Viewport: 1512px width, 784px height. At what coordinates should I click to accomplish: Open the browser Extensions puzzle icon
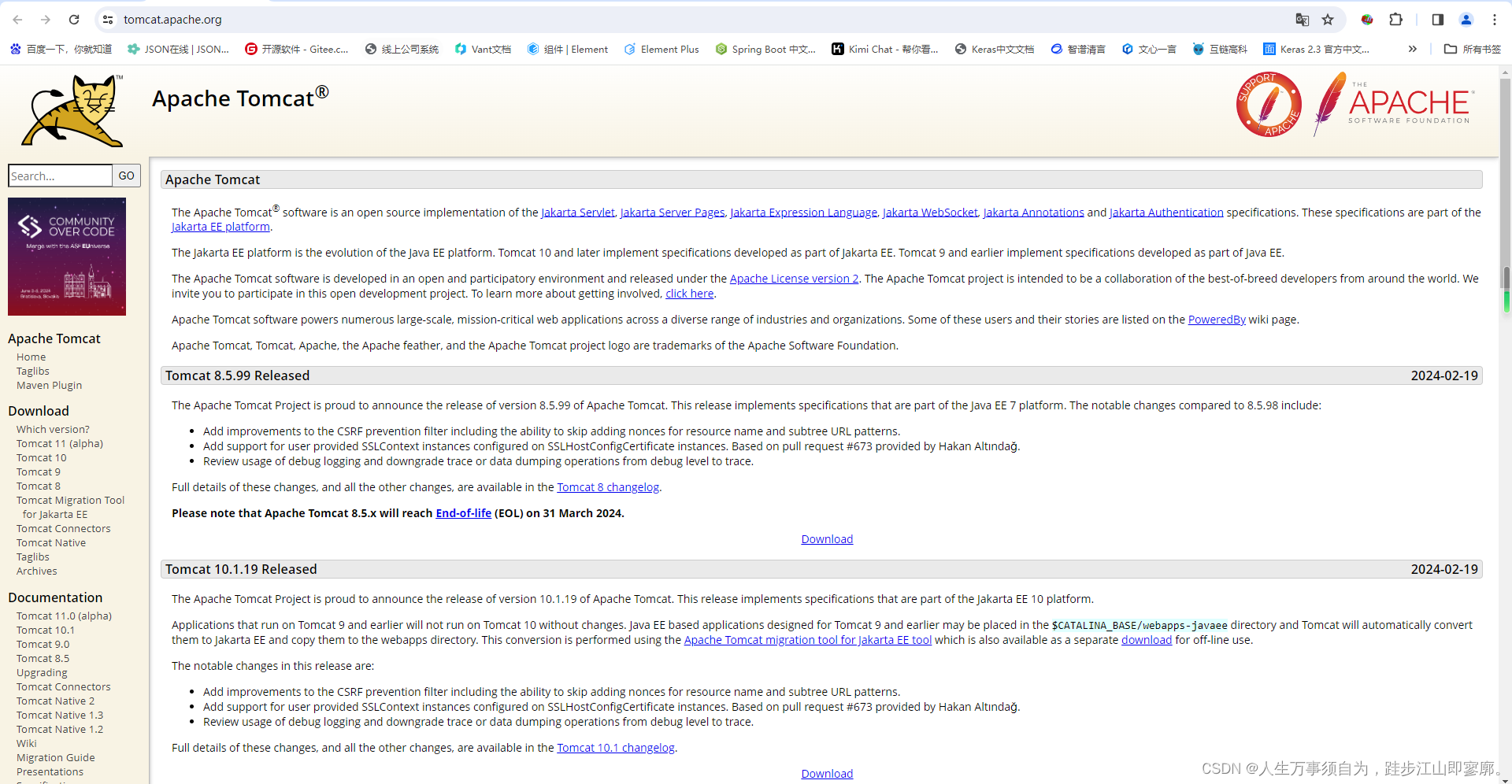pos(1396,20)
